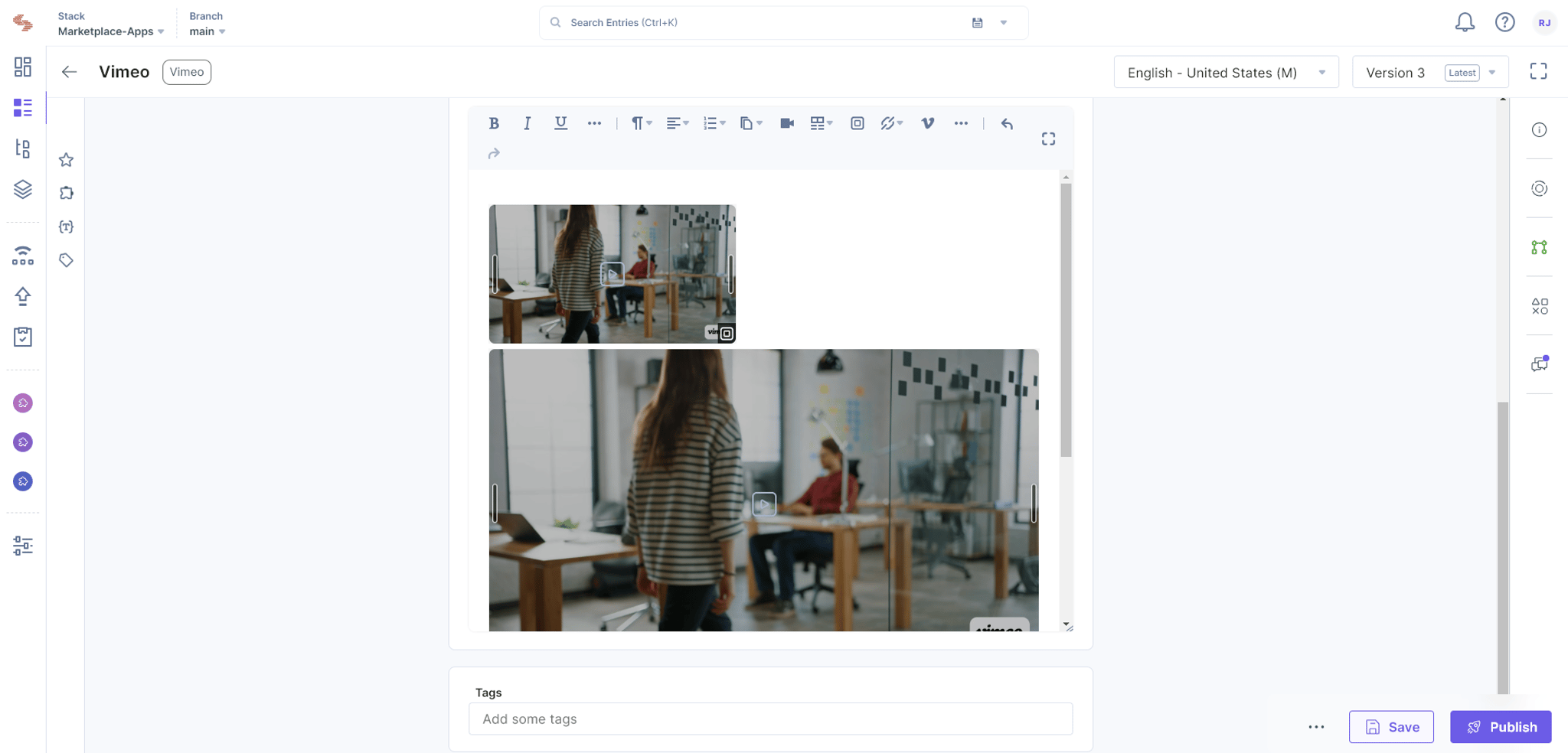Undo last change with undo arrow

click(x=1007, y=123)
